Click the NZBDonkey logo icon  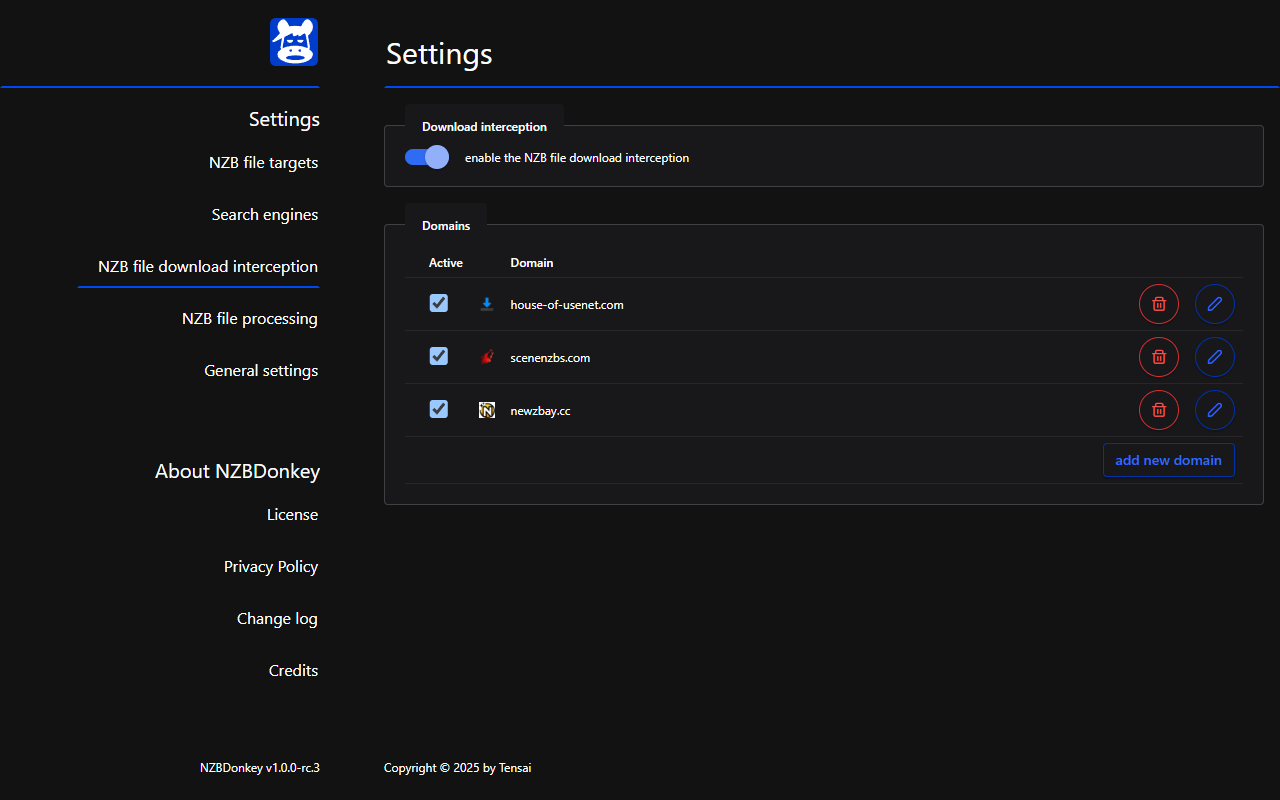click(x=293, y=42)
